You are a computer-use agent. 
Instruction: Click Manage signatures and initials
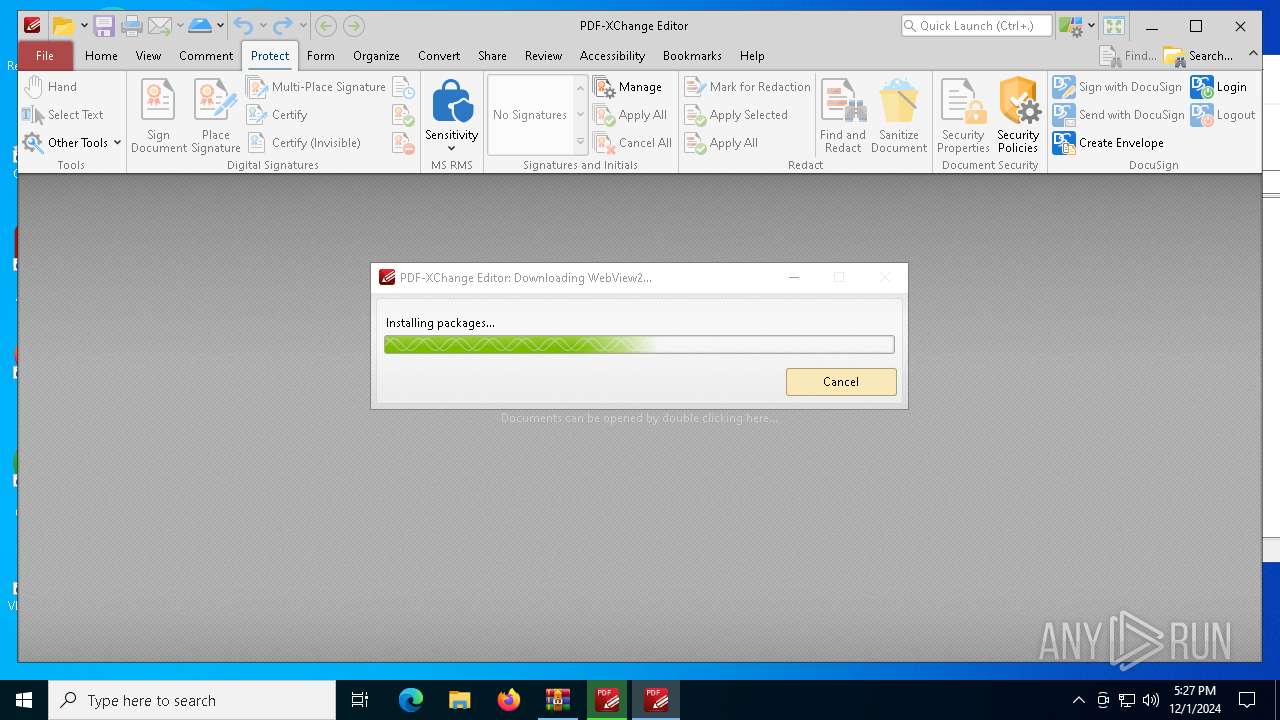[x=628, y=87]
